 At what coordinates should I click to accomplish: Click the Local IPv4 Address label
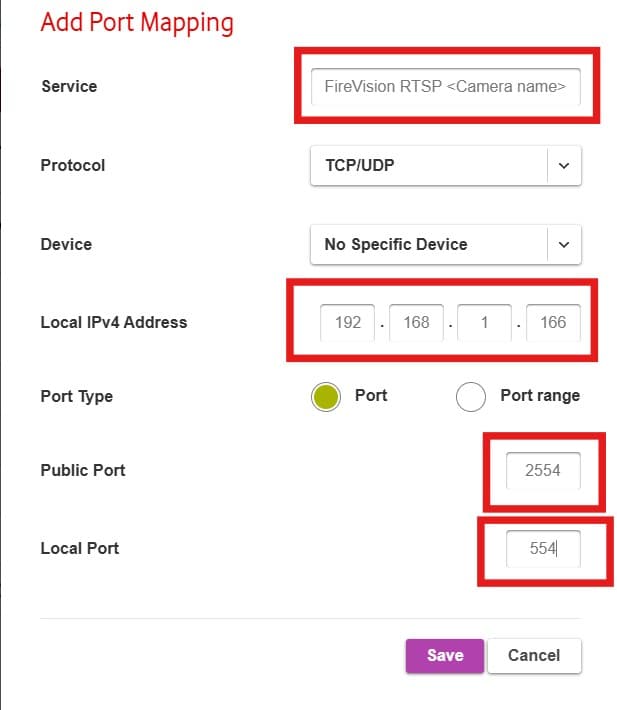113,322
